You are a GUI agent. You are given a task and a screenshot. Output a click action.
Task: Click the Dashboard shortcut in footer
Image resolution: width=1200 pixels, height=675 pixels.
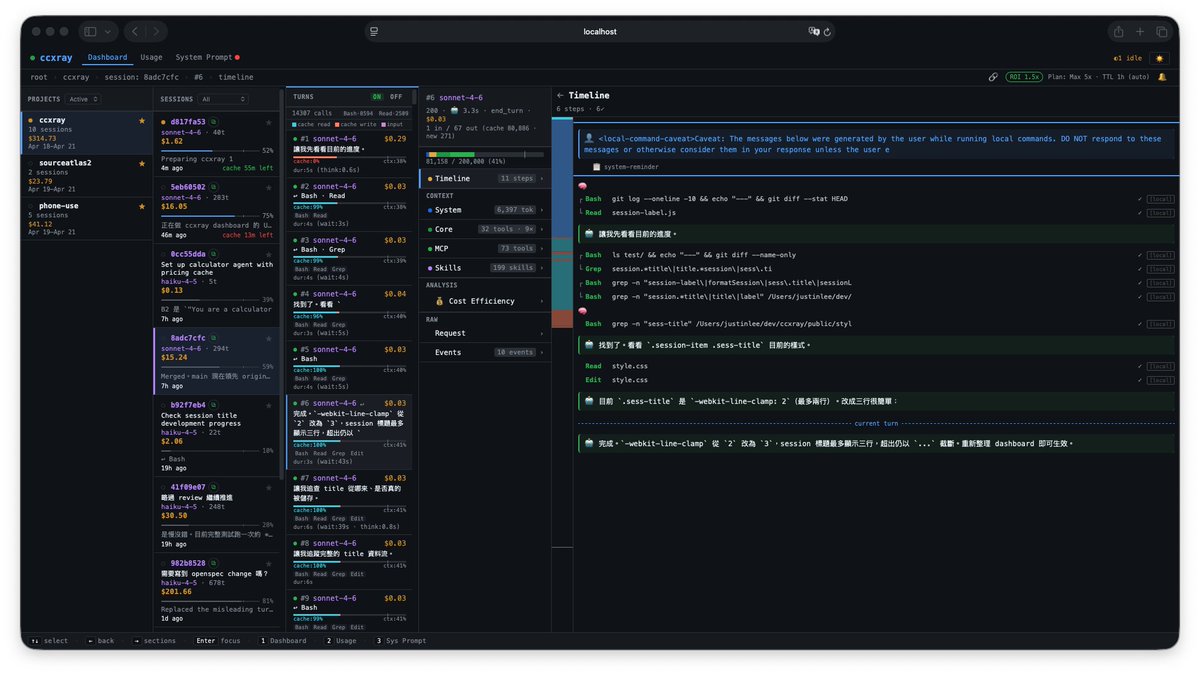(283, 641)
